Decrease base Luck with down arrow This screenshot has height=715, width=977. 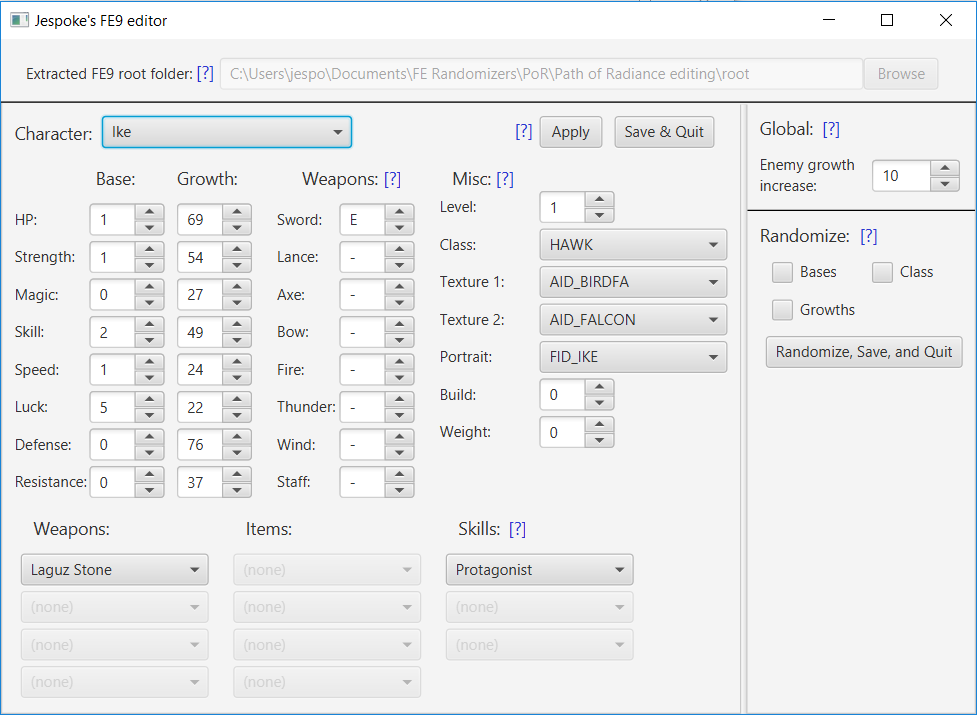(x=150, y=415)
